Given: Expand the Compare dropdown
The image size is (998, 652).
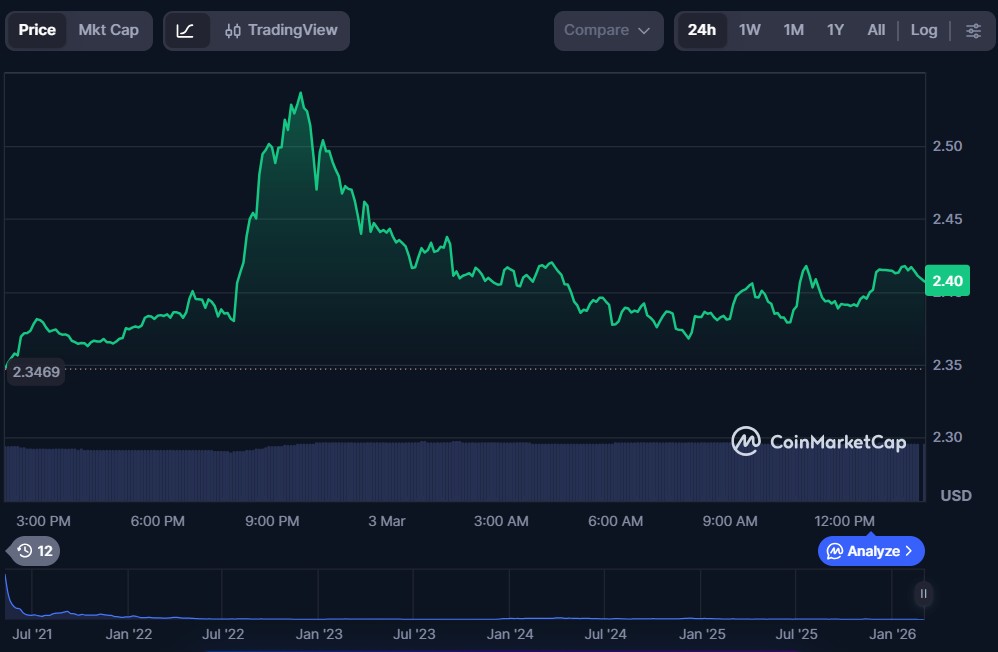Looking at the screenshot, I should [608, 30].
